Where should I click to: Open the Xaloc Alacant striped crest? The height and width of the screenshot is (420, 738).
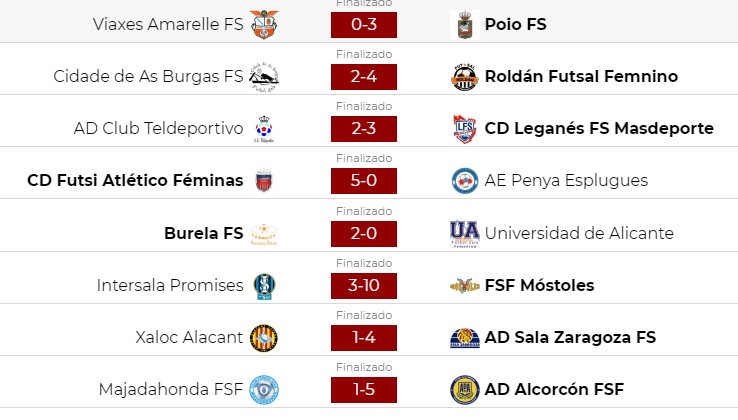pos(264,338)
